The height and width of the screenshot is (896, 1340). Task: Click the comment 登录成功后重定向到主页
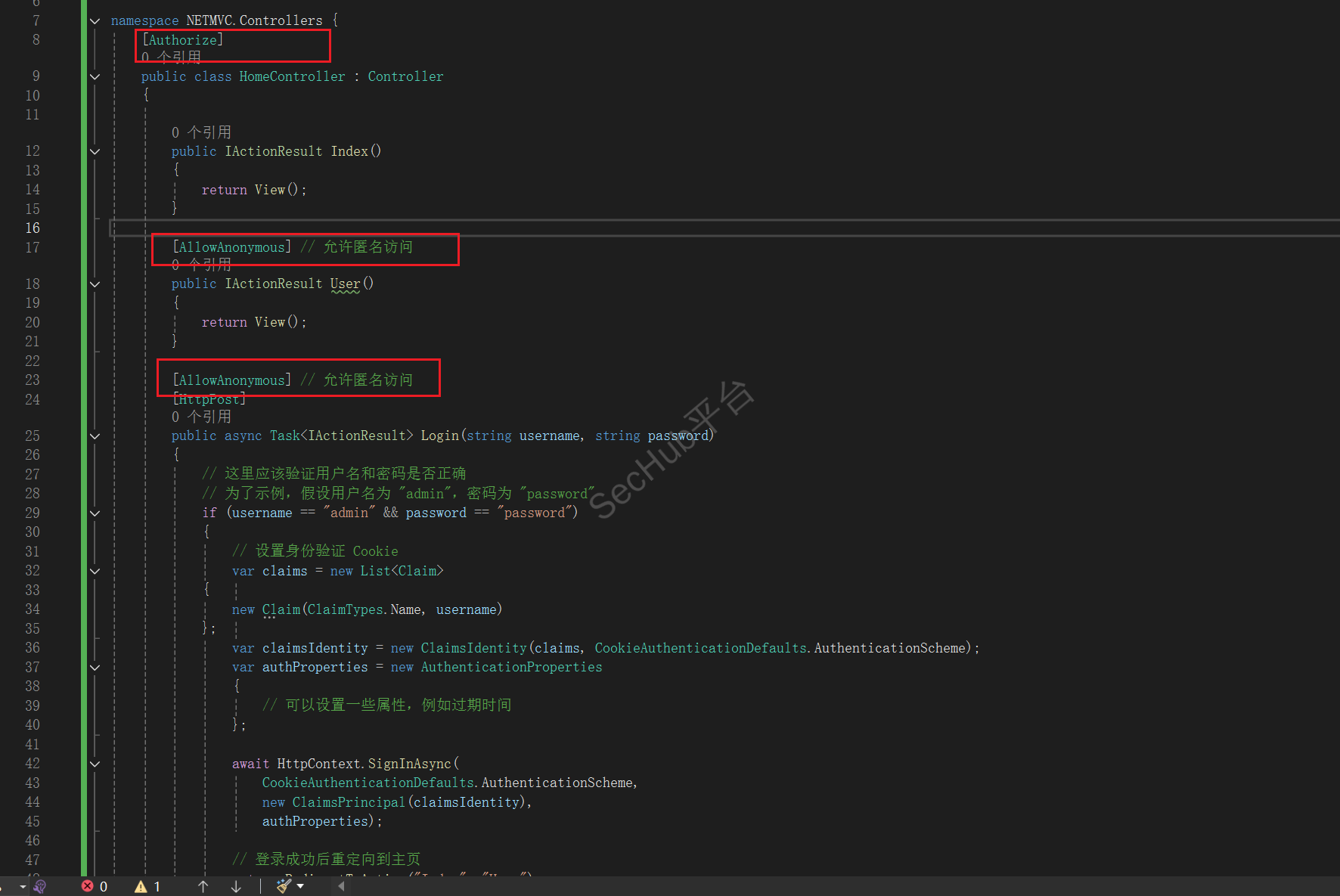click(x=326, y=859)
